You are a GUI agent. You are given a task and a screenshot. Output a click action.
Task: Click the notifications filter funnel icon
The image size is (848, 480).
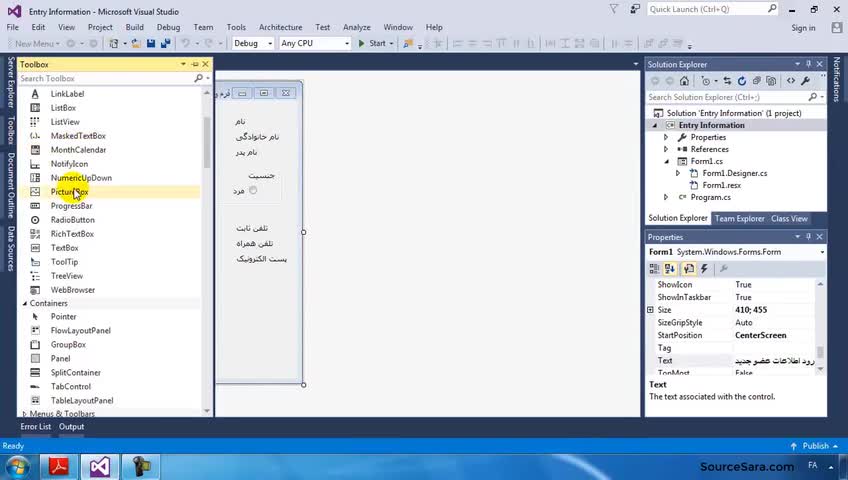(614, 9)
